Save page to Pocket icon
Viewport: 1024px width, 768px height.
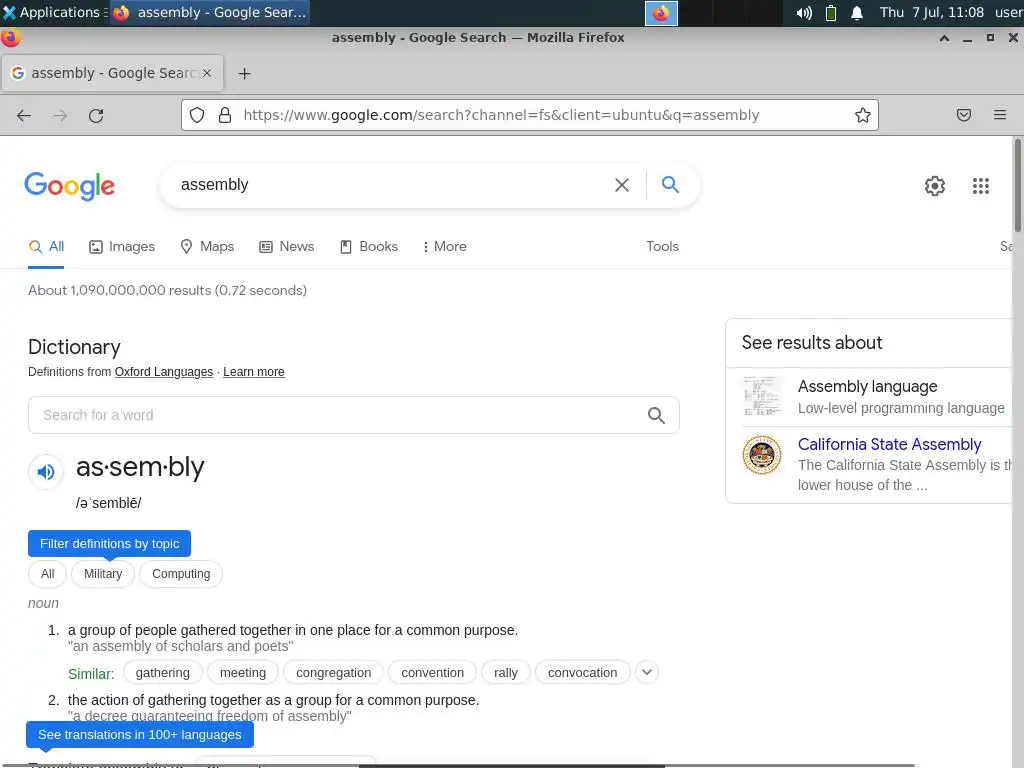[964, 116]
